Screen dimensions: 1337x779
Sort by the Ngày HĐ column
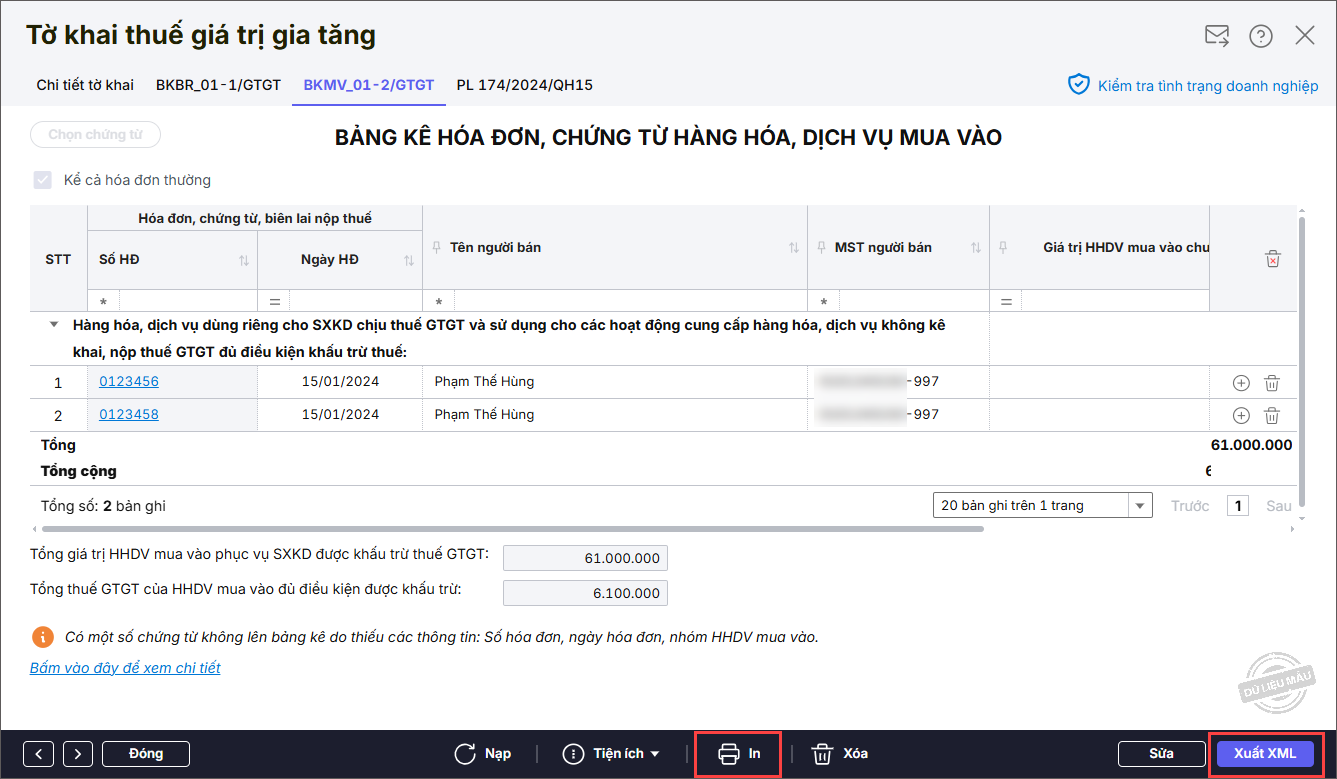(409, 260)
